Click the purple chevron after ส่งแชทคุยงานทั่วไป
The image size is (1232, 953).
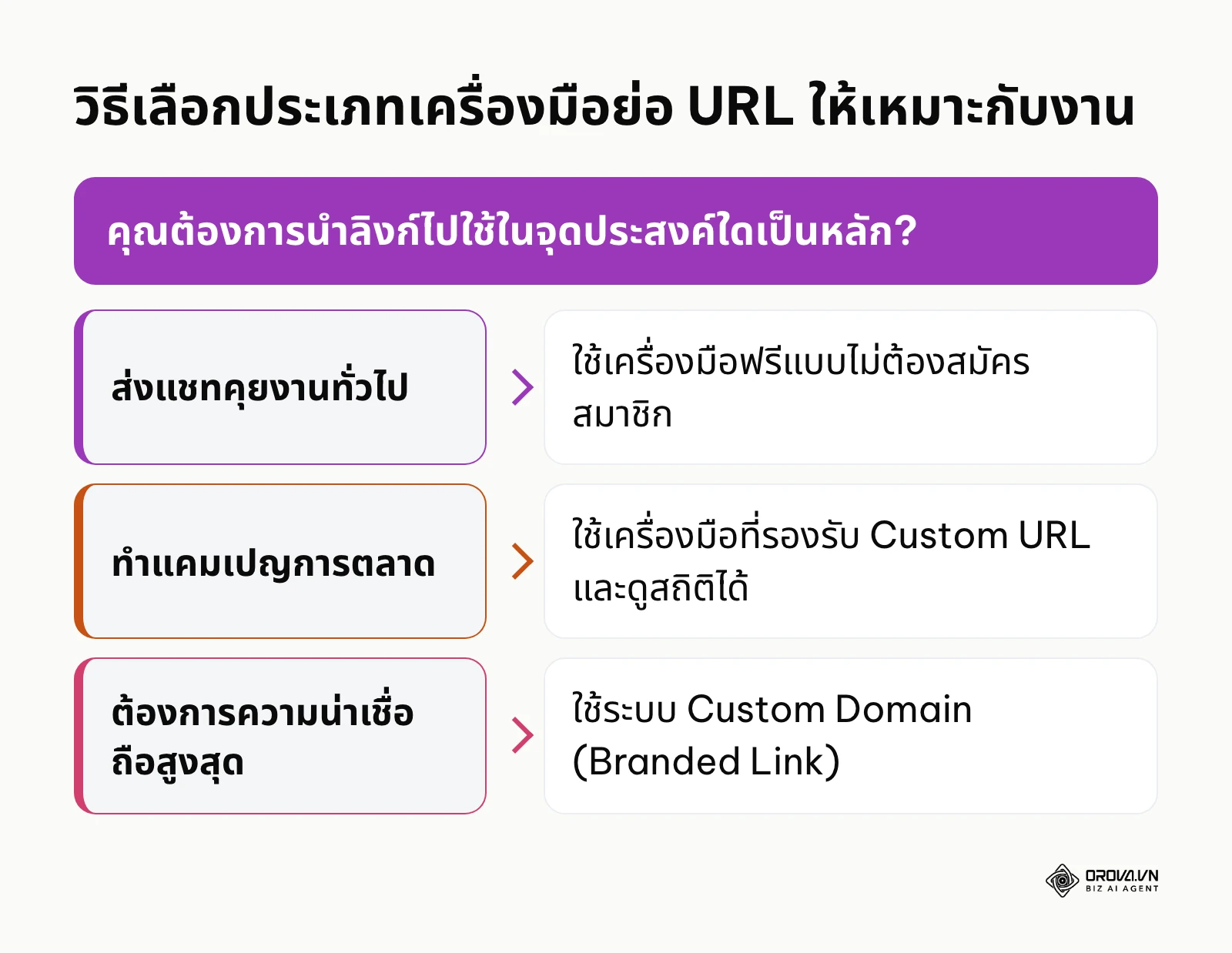523,387
